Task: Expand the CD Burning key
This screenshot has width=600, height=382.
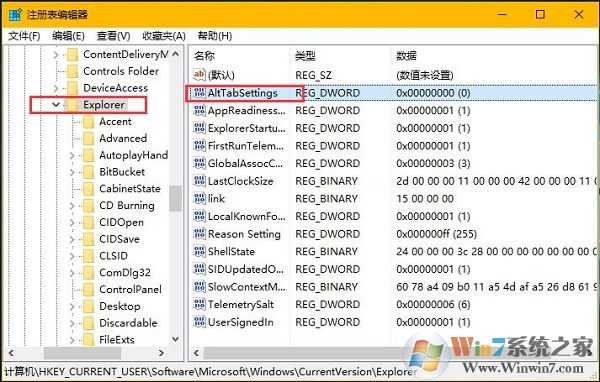Action: (x=72, y=206)
